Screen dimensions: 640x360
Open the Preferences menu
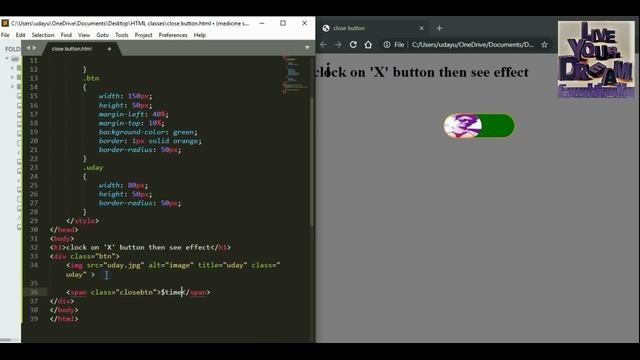[173, 35]
